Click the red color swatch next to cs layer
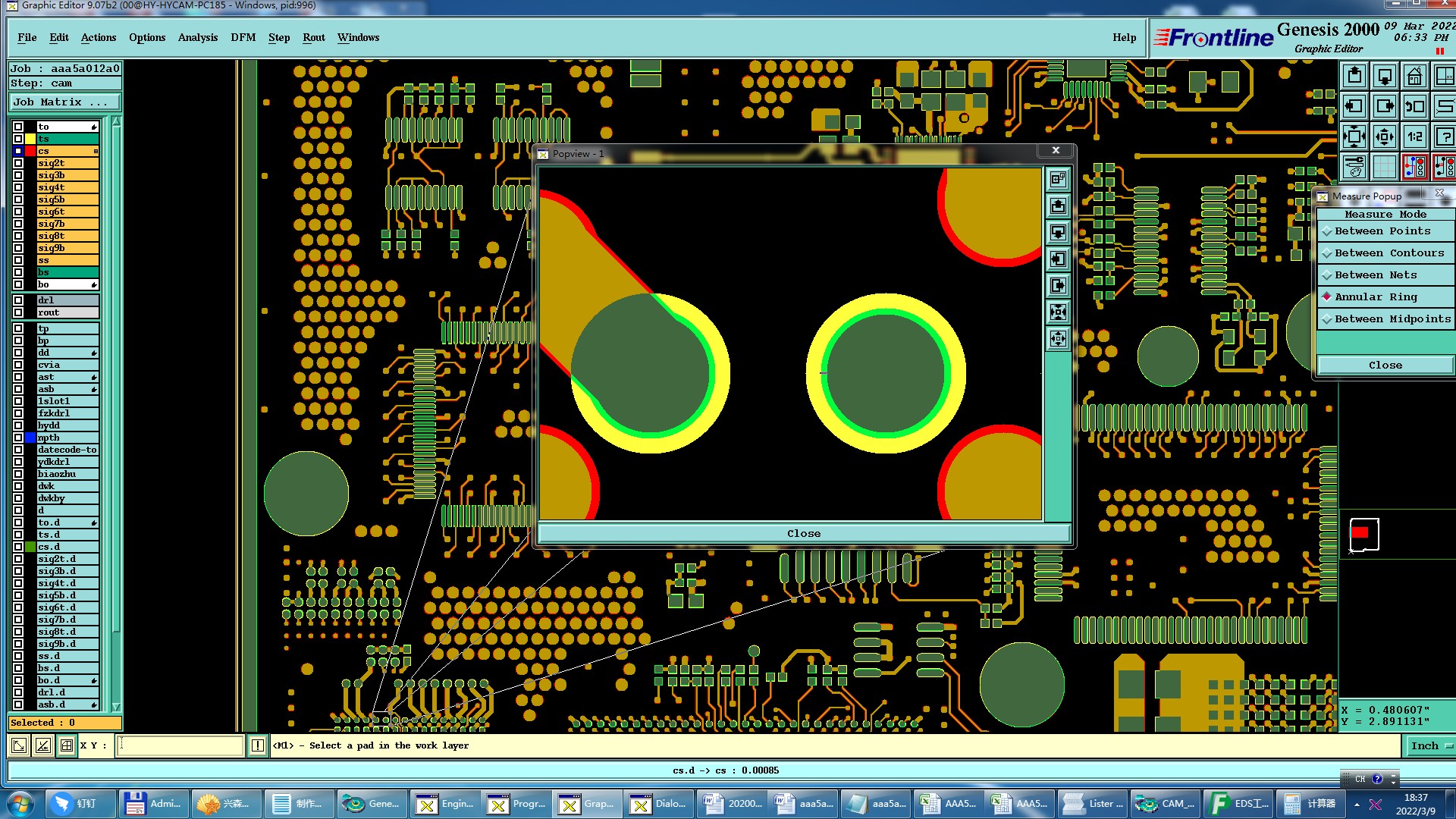 [x=30, y=151]
